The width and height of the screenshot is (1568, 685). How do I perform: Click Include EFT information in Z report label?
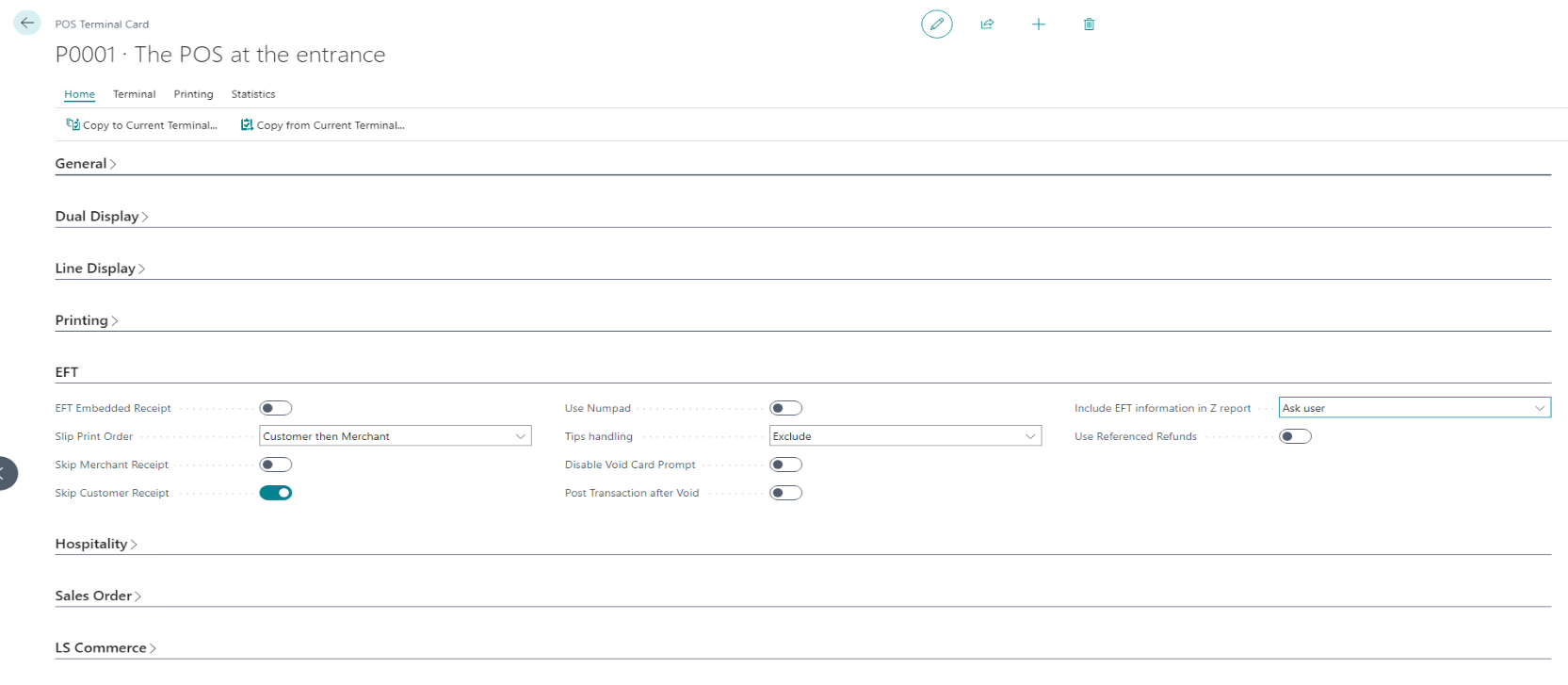click(x=1163, y=408)
